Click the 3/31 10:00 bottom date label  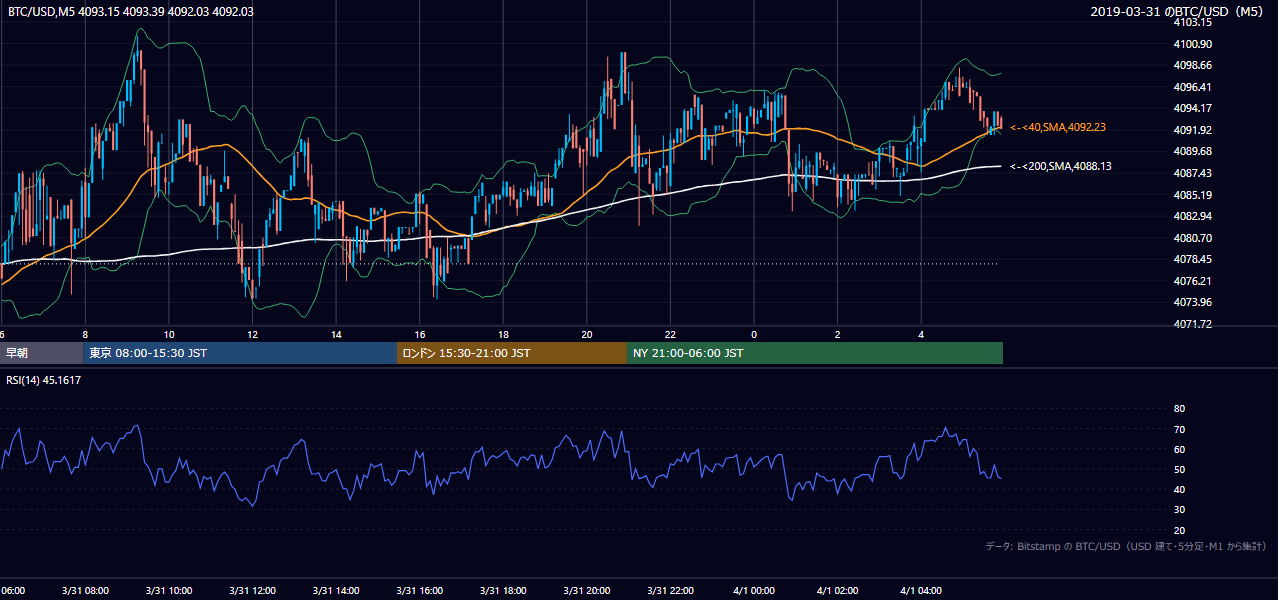coord(169,591)
